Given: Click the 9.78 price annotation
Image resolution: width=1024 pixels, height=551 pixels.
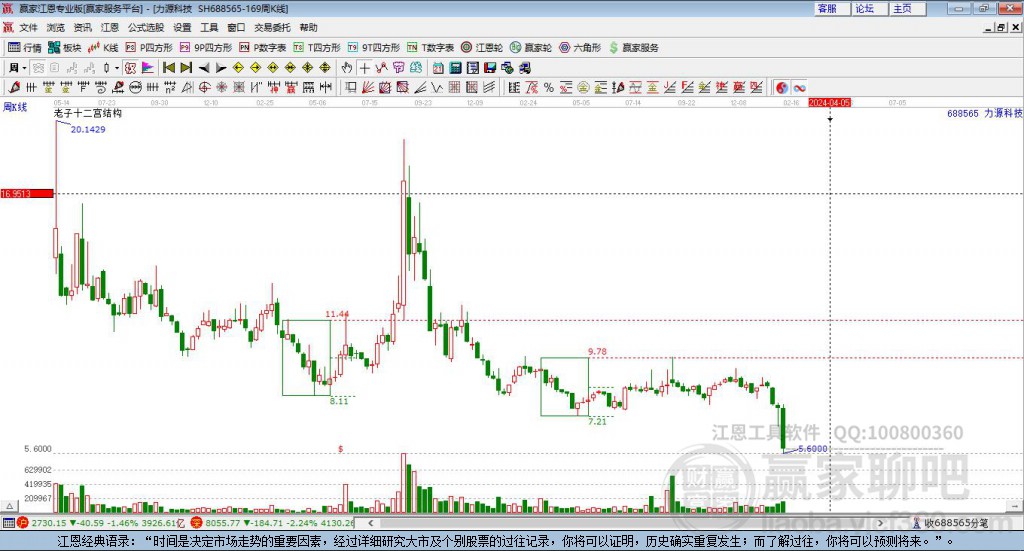Looking at the screenshot, I should point(598,351).
